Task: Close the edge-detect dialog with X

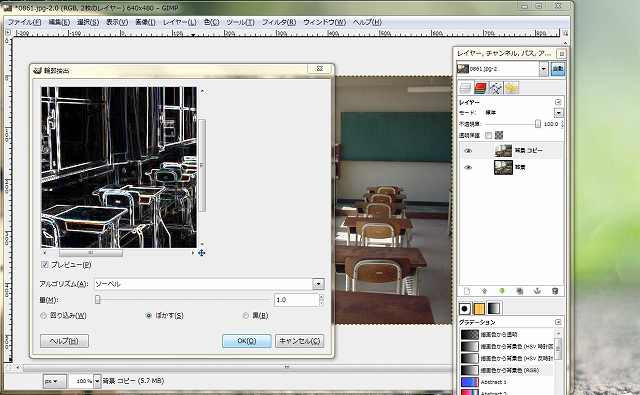Action: (320, 69)
